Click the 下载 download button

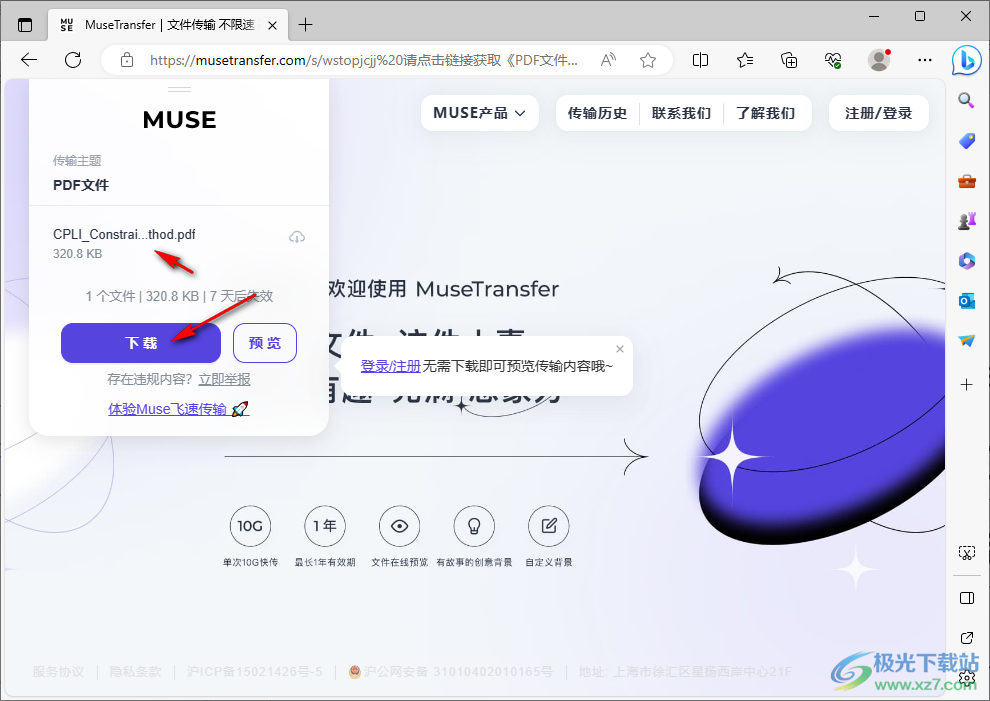(140, 343)
